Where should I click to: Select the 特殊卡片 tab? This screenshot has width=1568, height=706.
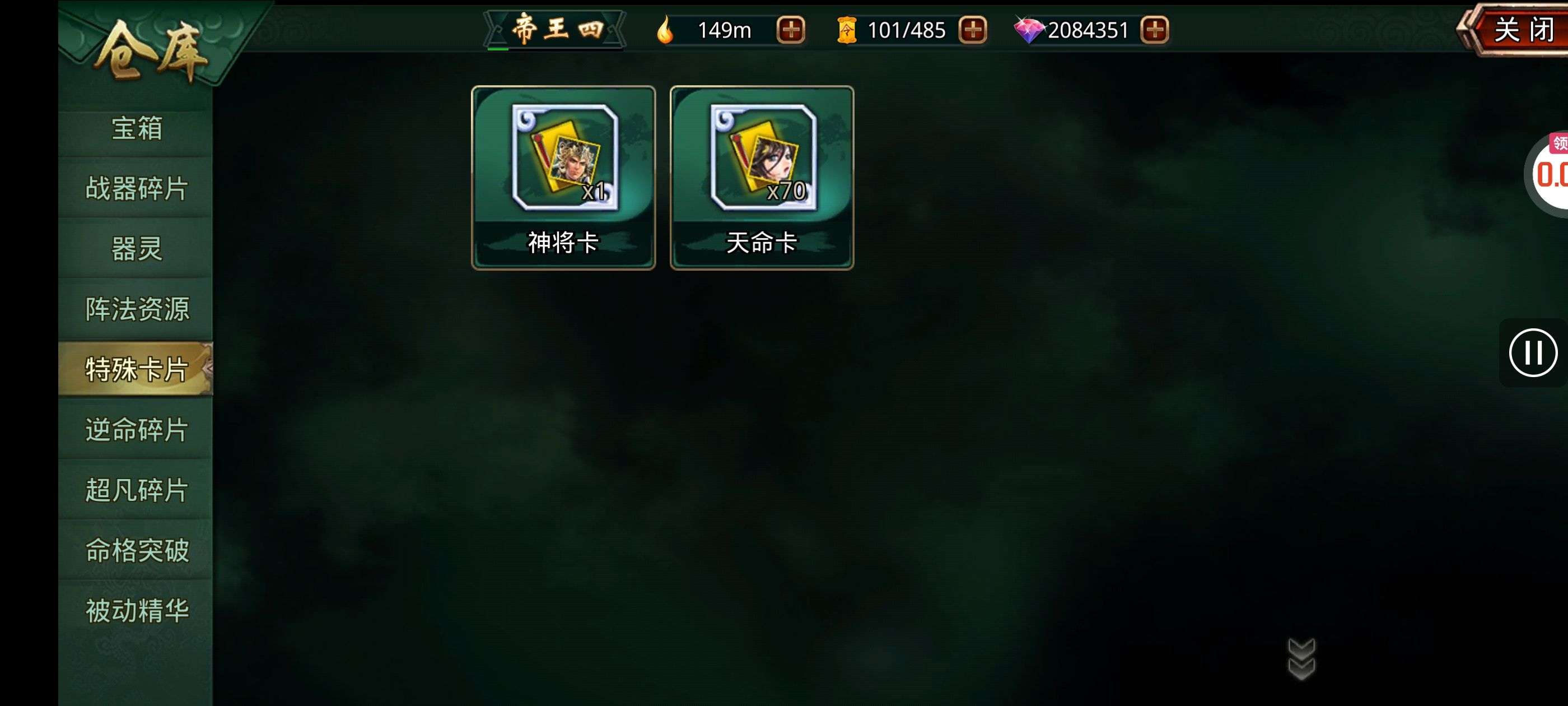(136, 369)
